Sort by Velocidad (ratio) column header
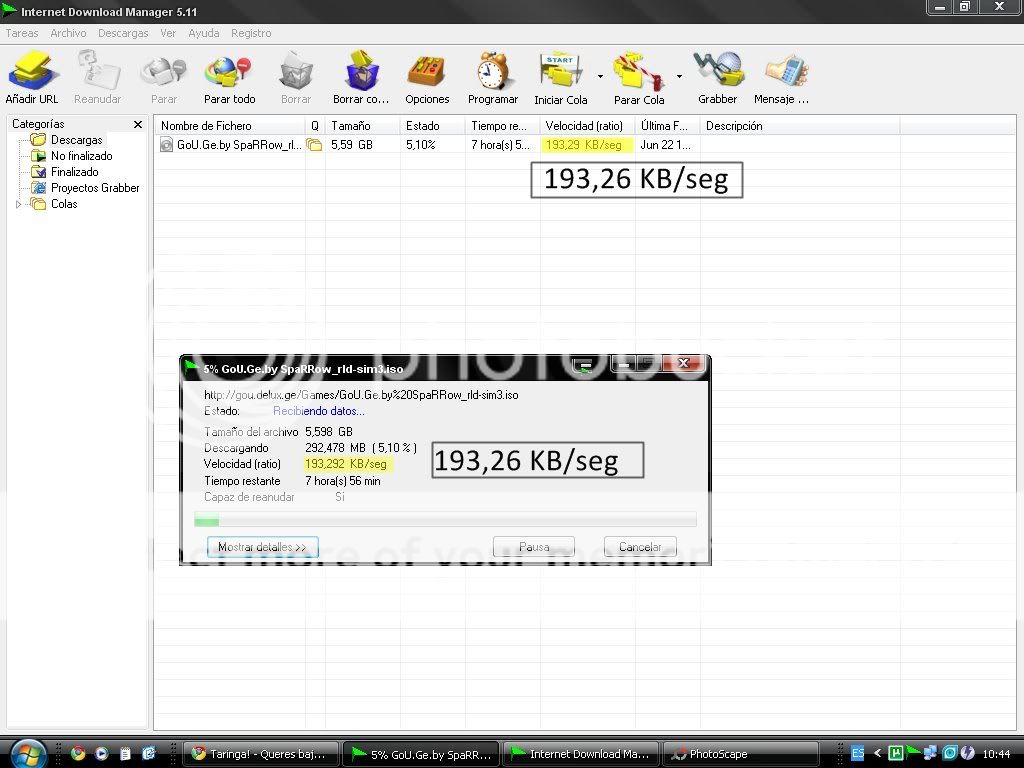Viewport: 1024px width, 768px height. [588, 125]
